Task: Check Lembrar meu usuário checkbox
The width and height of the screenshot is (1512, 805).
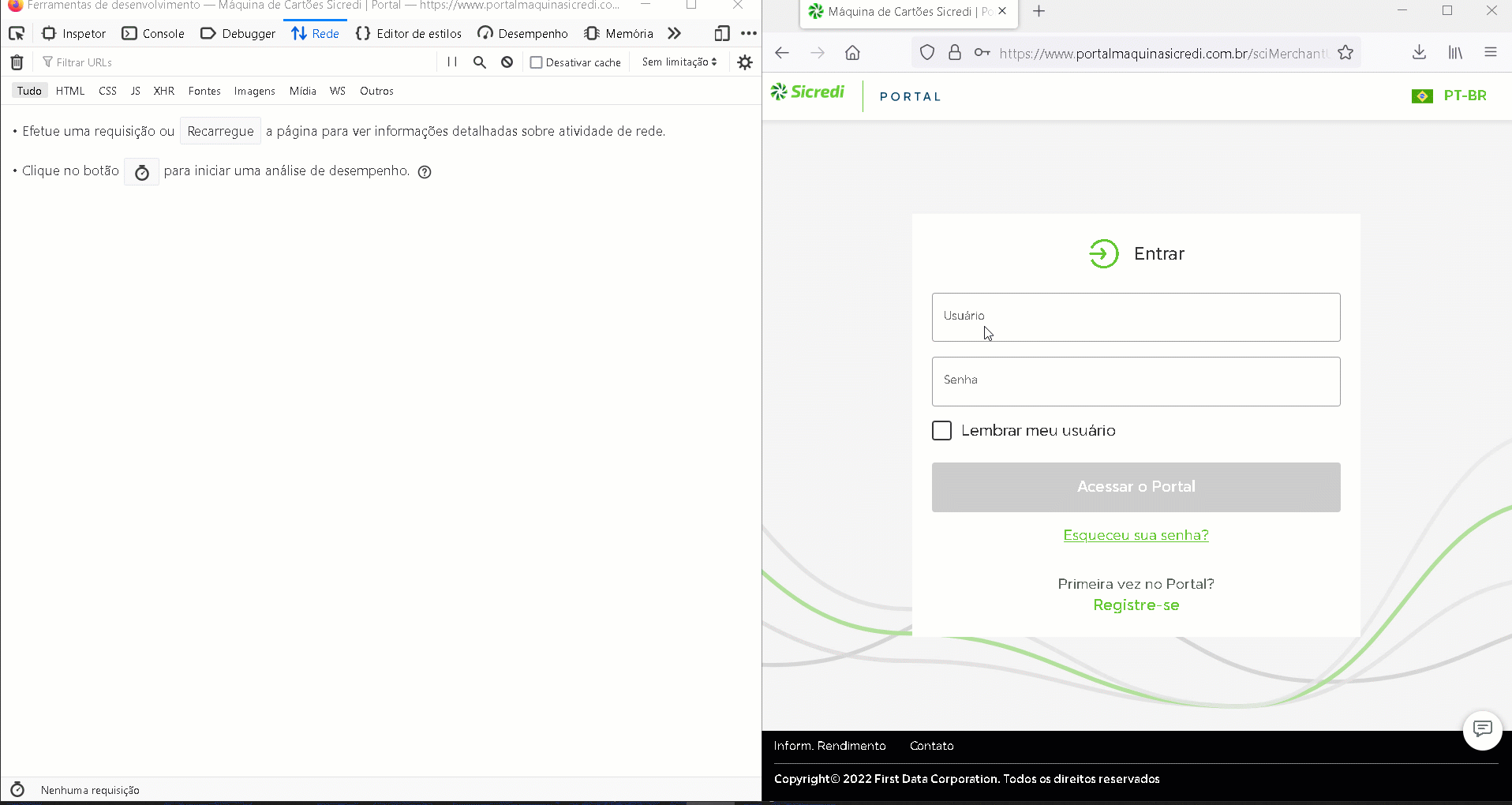Action: [x=941, y=431]
